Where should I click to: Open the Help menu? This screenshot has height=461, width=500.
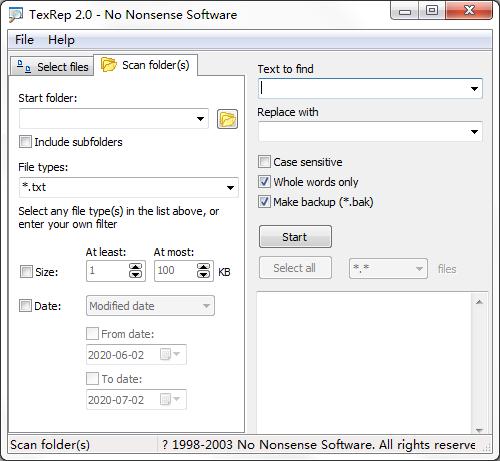pos(61,40)
